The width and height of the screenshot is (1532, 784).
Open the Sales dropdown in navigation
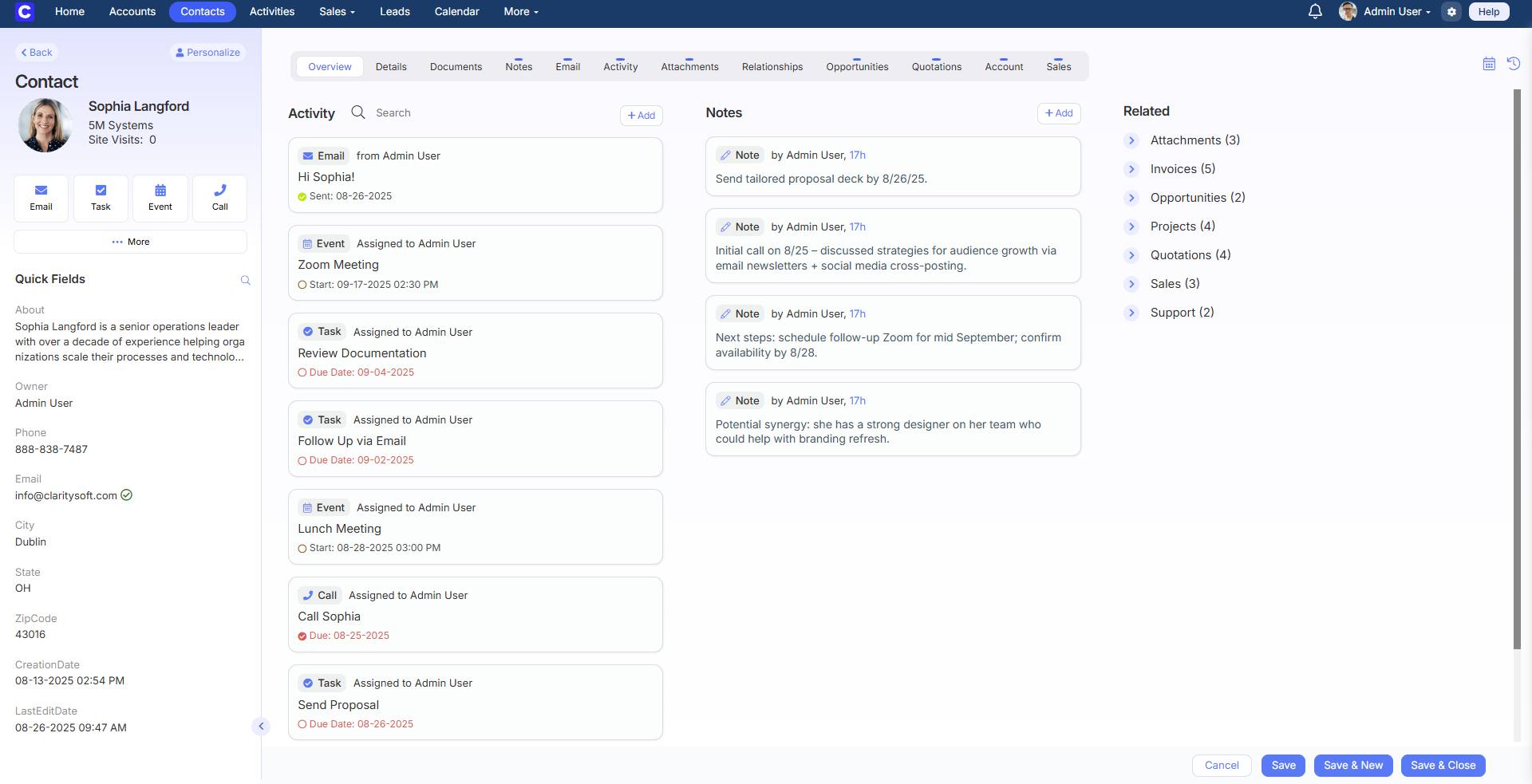click(337, 11)
